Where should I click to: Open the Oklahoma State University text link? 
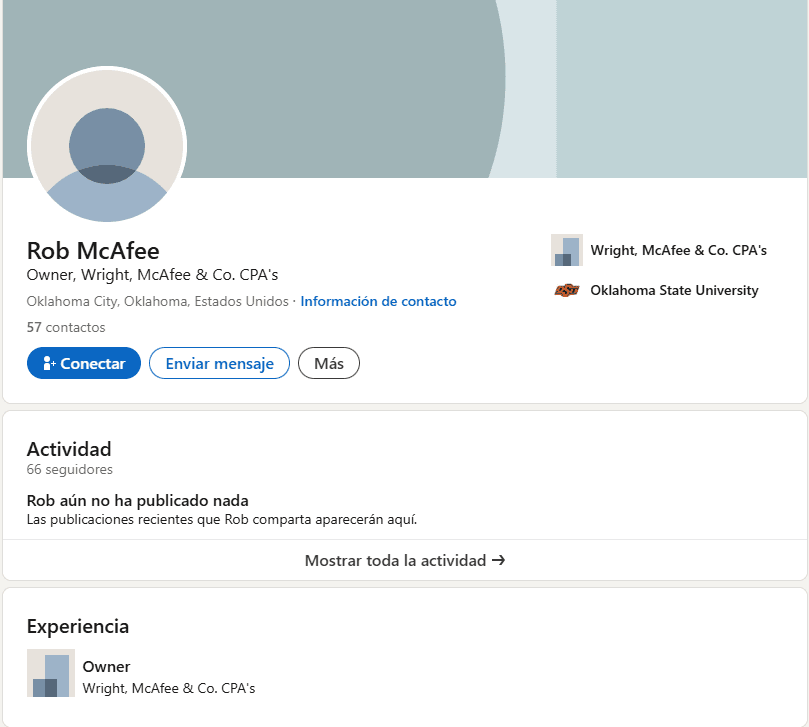[x=674, y=291]
